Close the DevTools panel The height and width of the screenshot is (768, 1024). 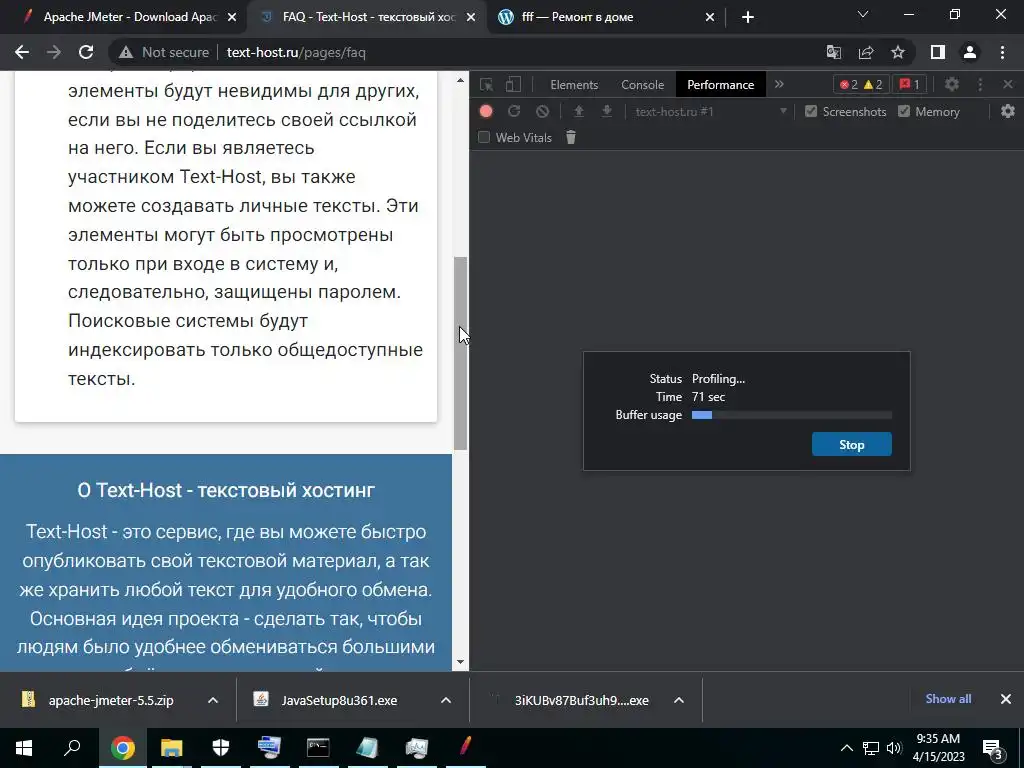[1008, 84]
